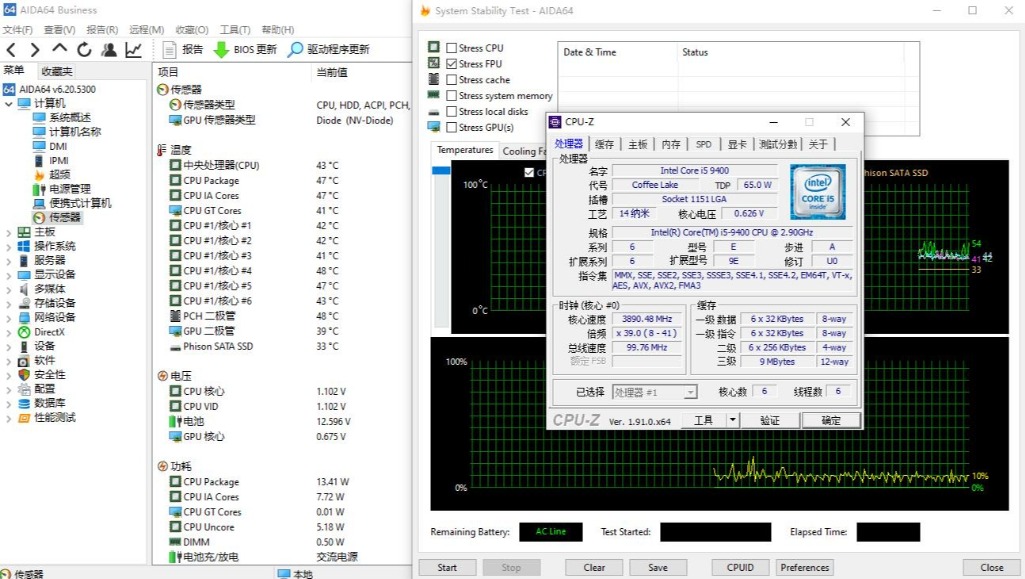1025x579 pixels.
Task: Disable Stress FPU checkbox
Action: (451, 64)
